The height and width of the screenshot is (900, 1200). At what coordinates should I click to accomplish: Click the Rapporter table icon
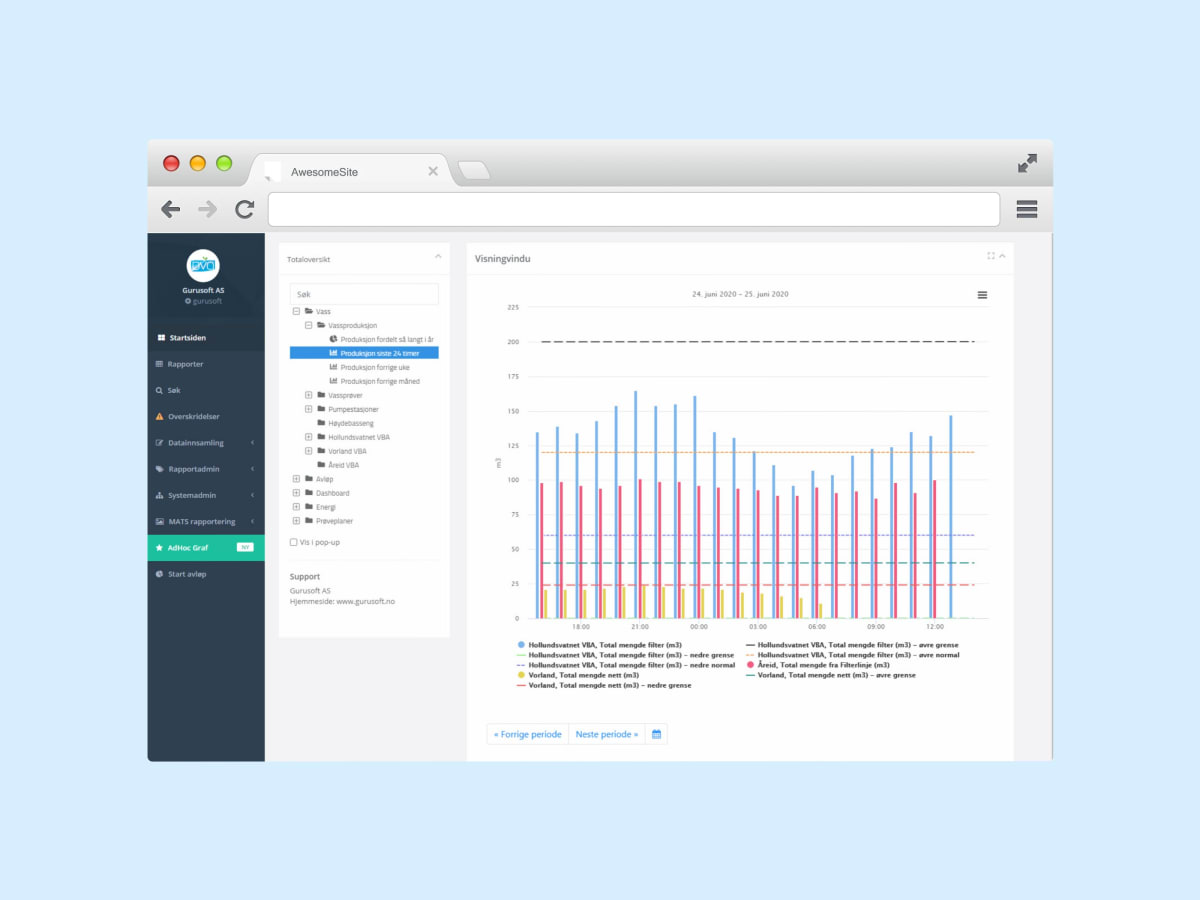click(160, 364)
